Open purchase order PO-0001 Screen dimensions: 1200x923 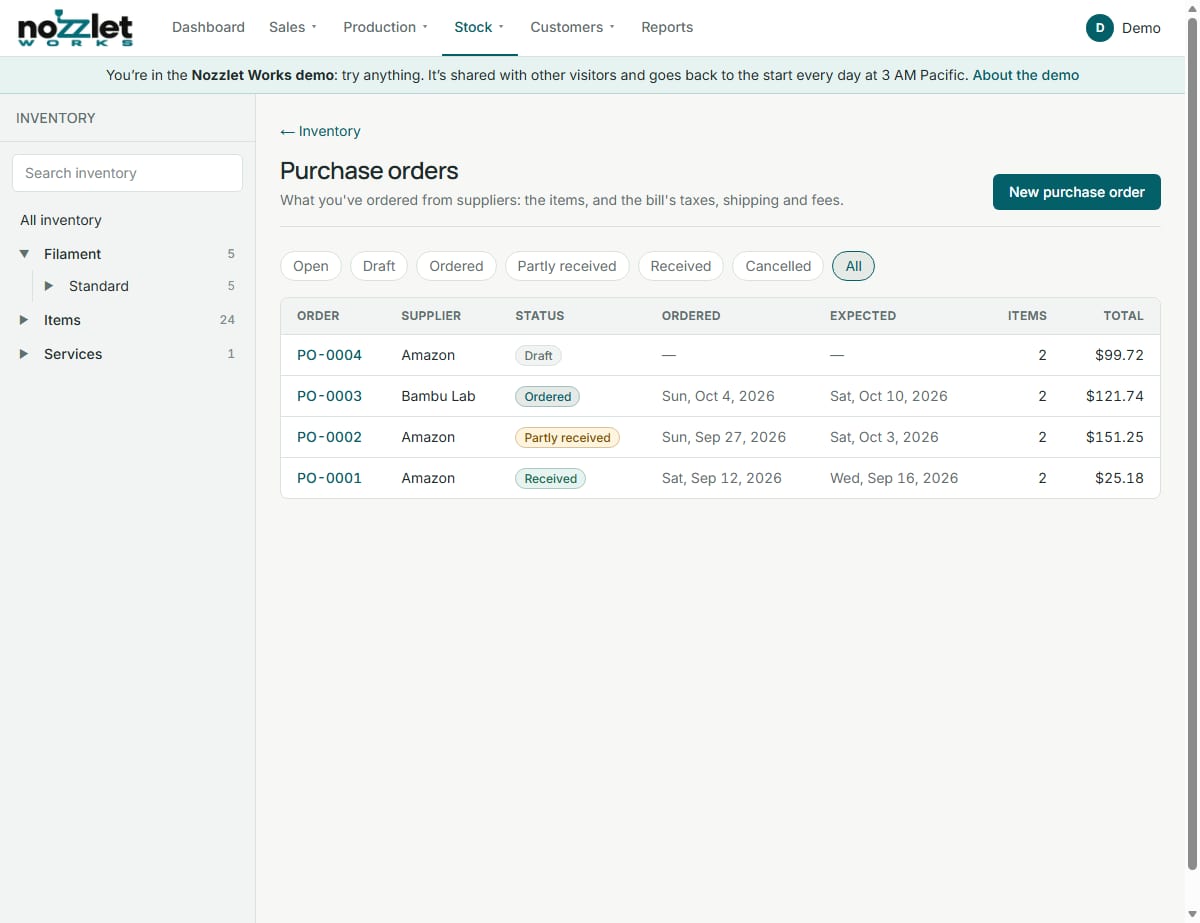329,478
